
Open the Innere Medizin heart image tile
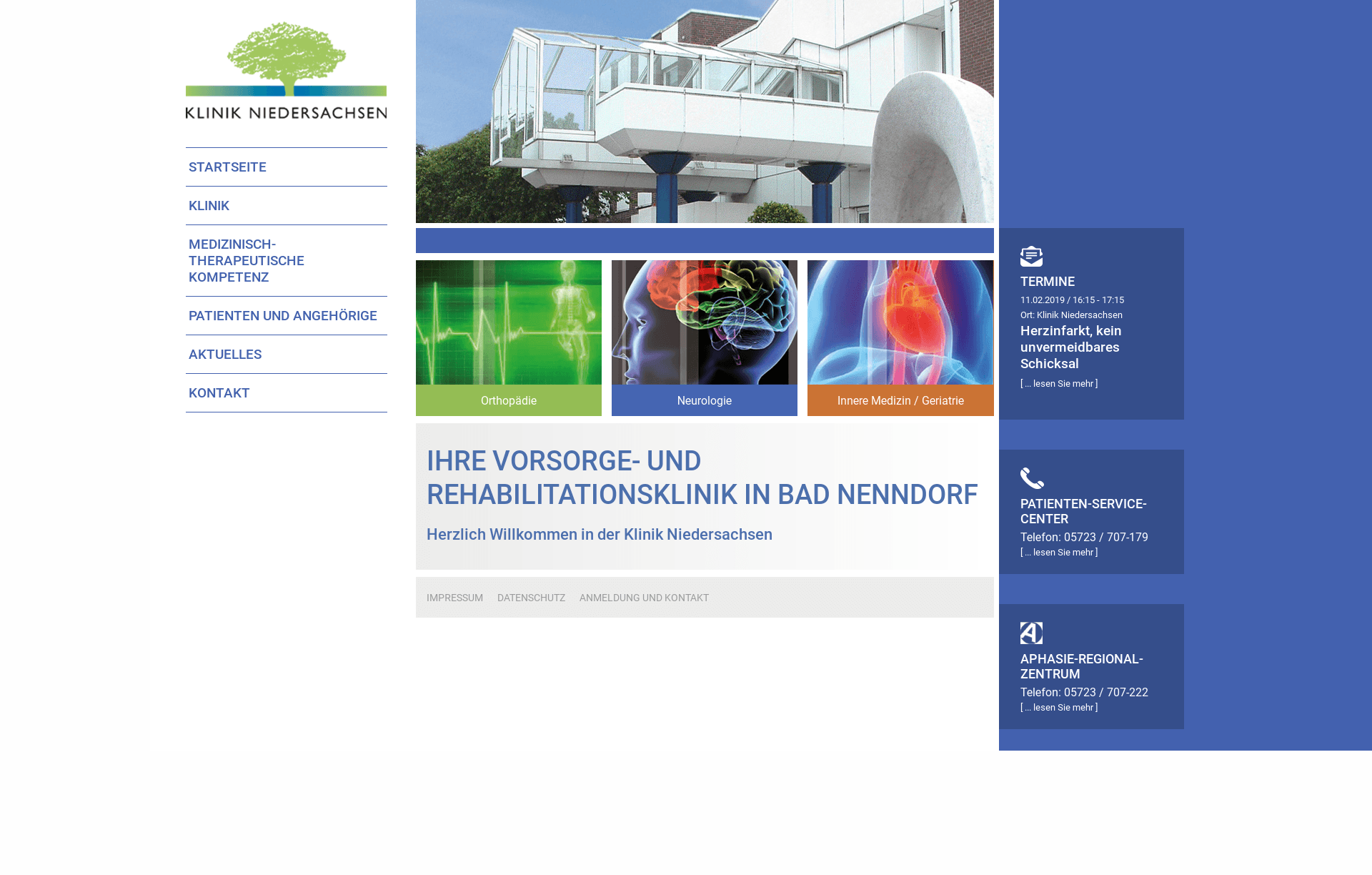(x=900, y=322)
